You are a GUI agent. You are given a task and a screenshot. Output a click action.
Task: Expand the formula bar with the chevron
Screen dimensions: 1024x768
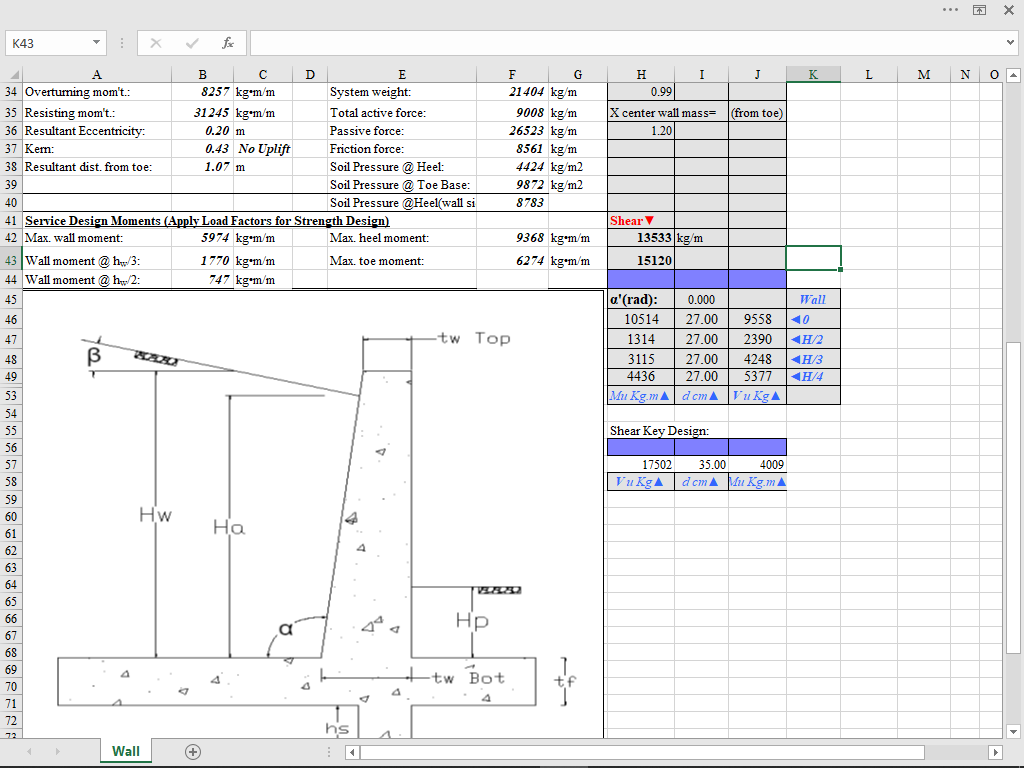1011,43
